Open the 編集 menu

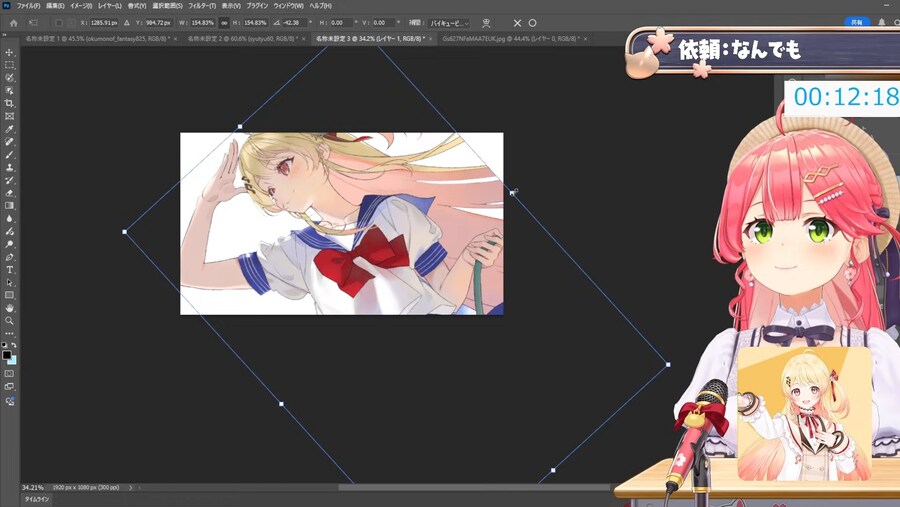pos(55,6)
